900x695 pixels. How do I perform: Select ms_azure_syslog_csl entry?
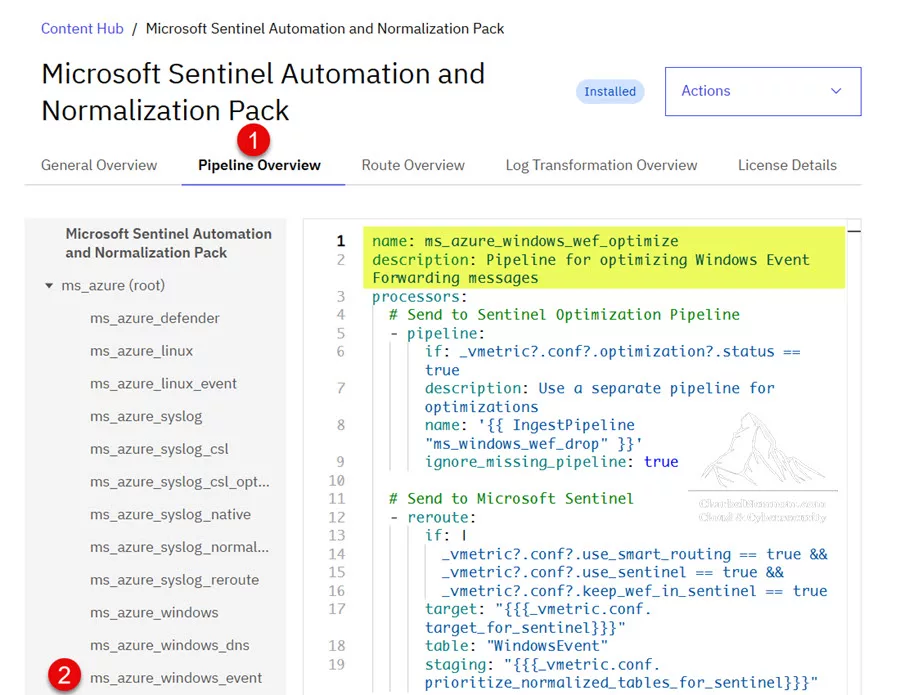(159, 449)
